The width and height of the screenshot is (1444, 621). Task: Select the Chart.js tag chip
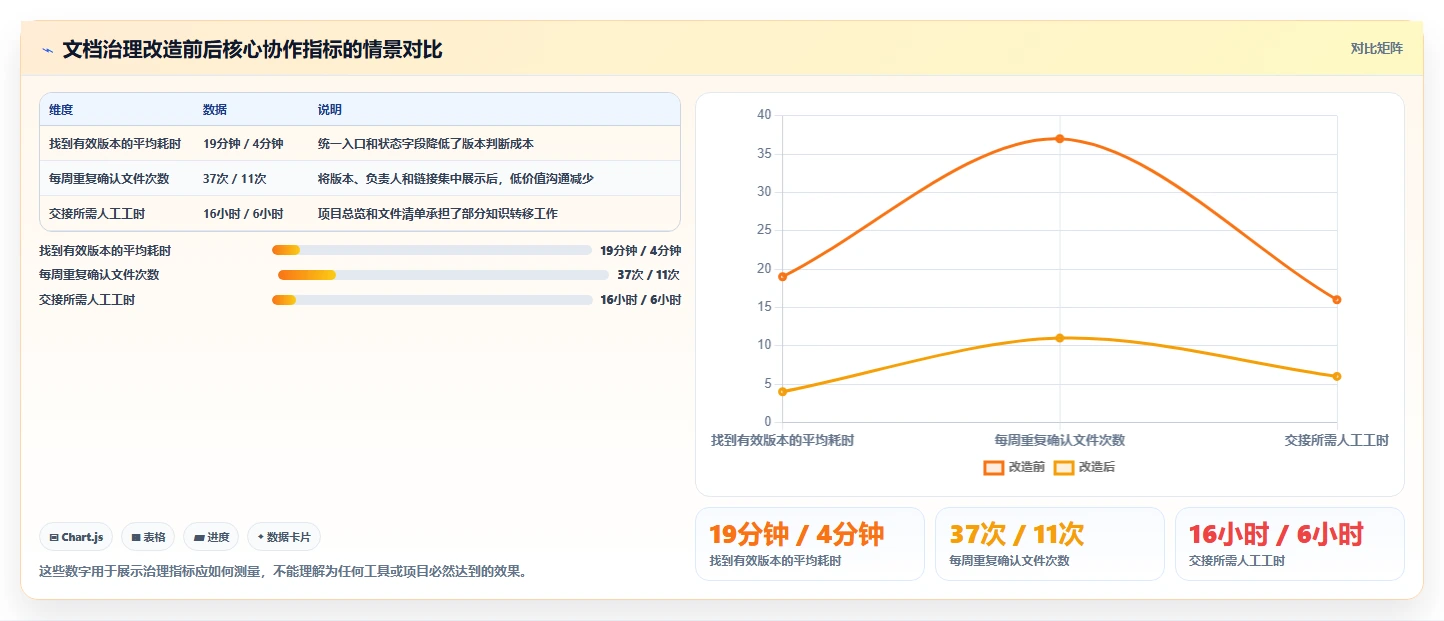point(77,537)
